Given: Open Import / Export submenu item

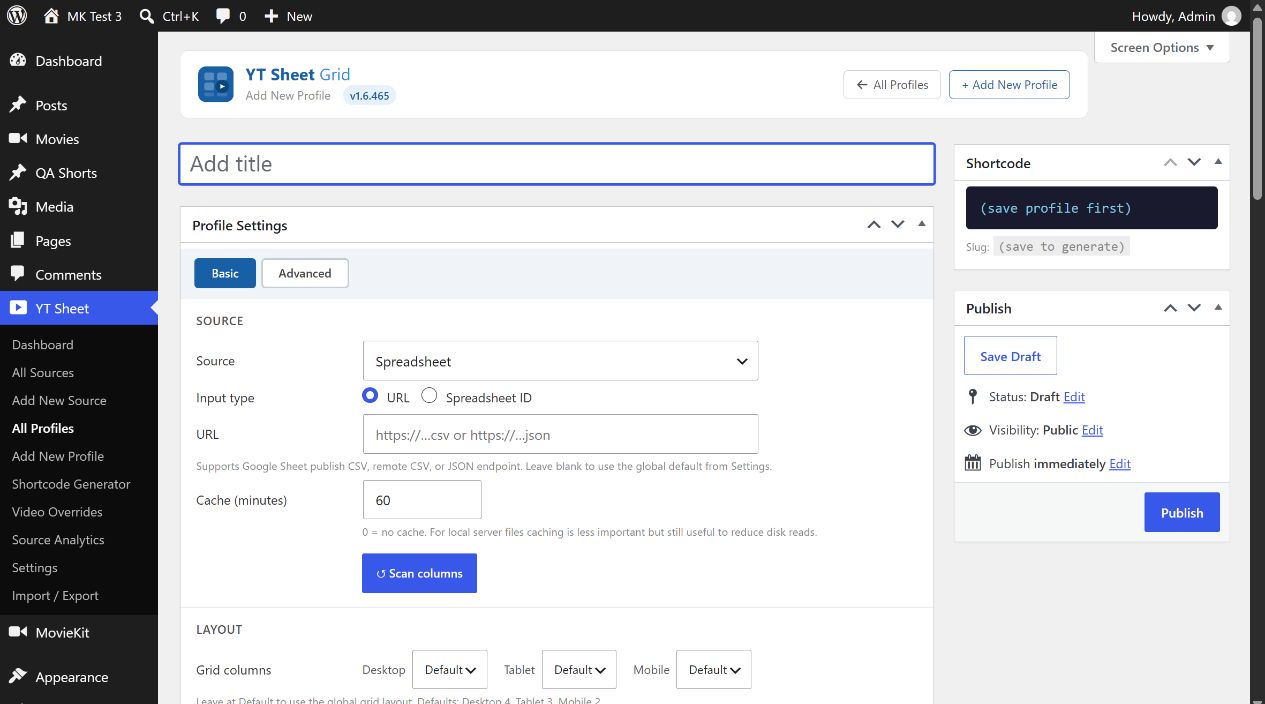Looking at the screenshot, I should tap(55, 596).
